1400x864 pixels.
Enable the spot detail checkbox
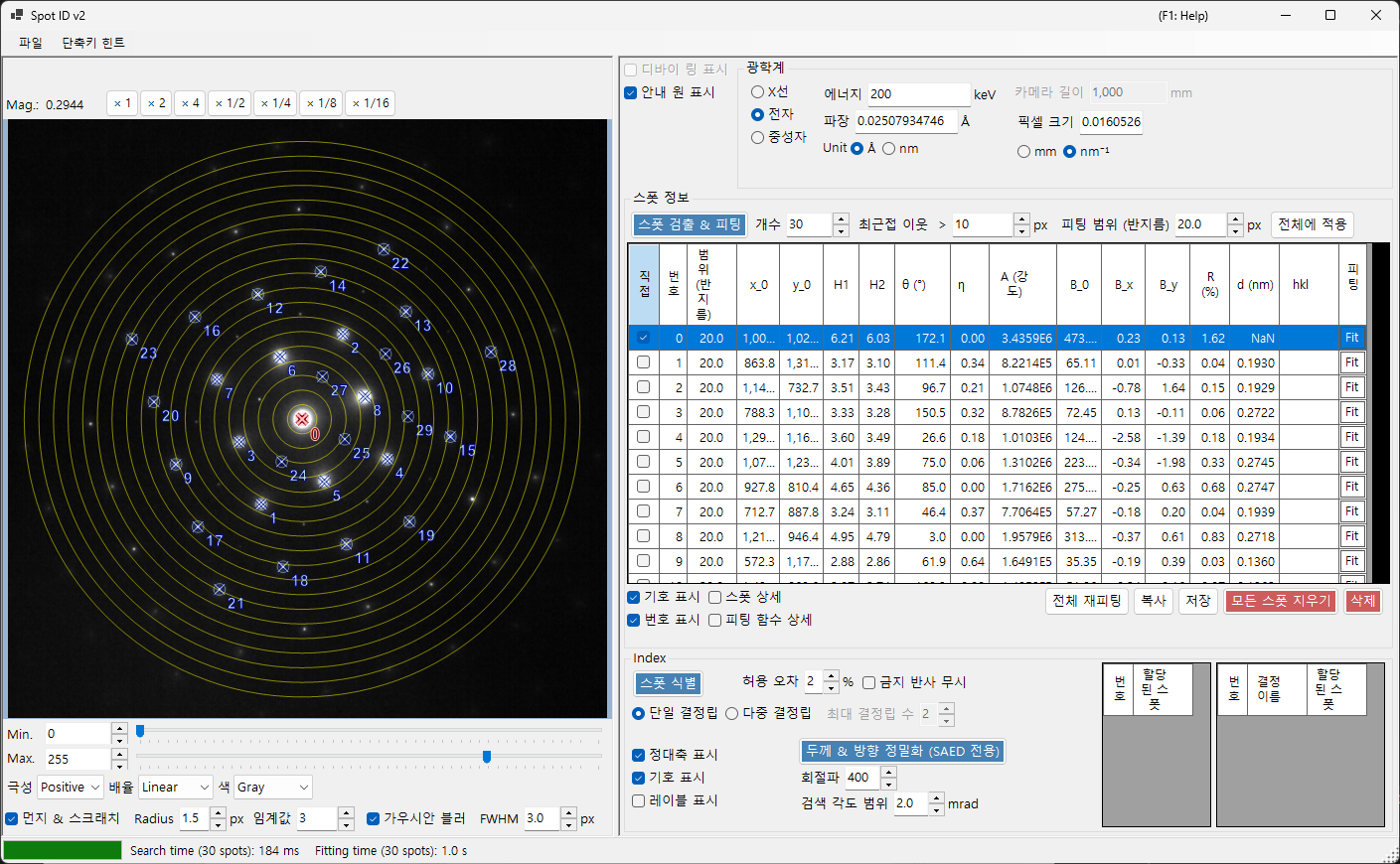[x=714, y=597]
